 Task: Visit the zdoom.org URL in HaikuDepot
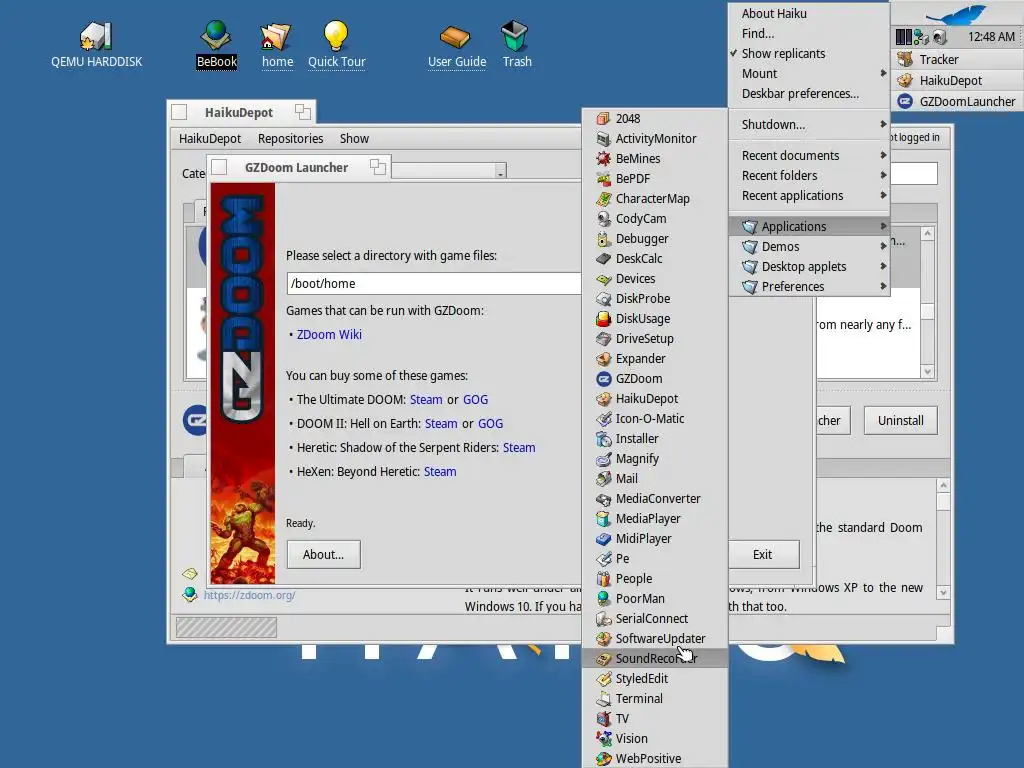tap(249, 595)
